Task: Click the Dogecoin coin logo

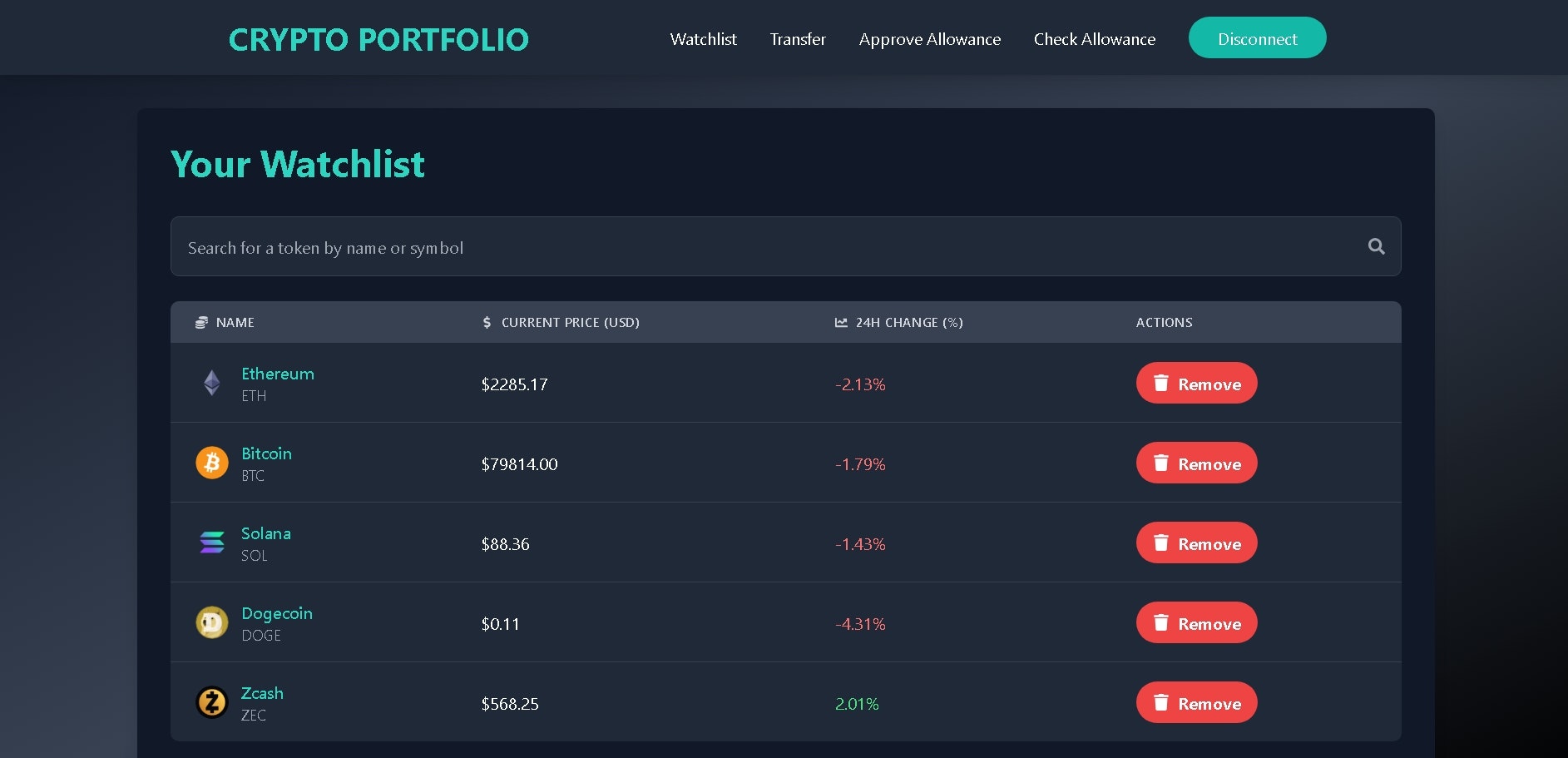Action: [x=212, y=622]
